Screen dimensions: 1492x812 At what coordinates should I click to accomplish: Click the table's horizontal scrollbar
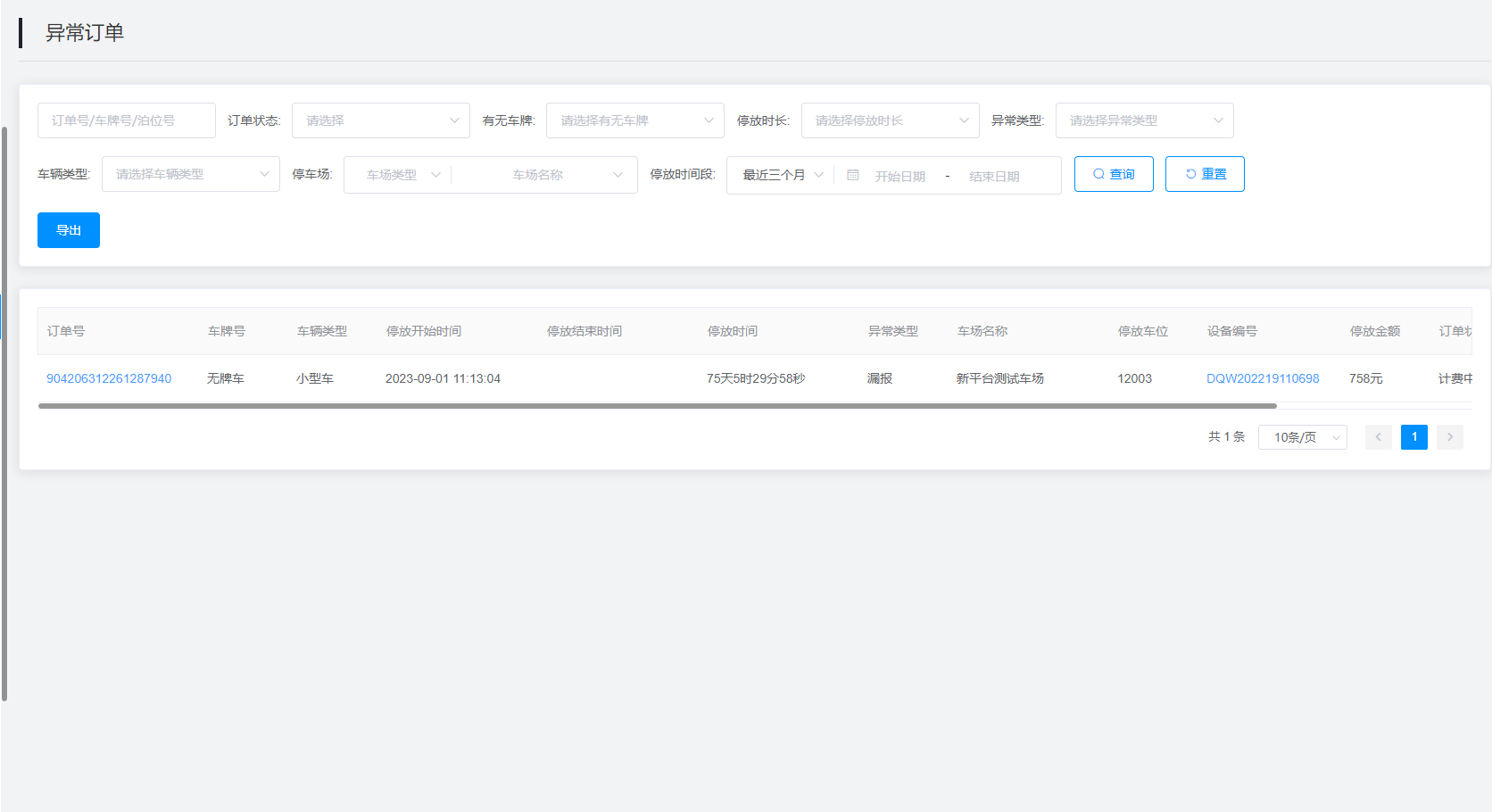click(657, 406)
